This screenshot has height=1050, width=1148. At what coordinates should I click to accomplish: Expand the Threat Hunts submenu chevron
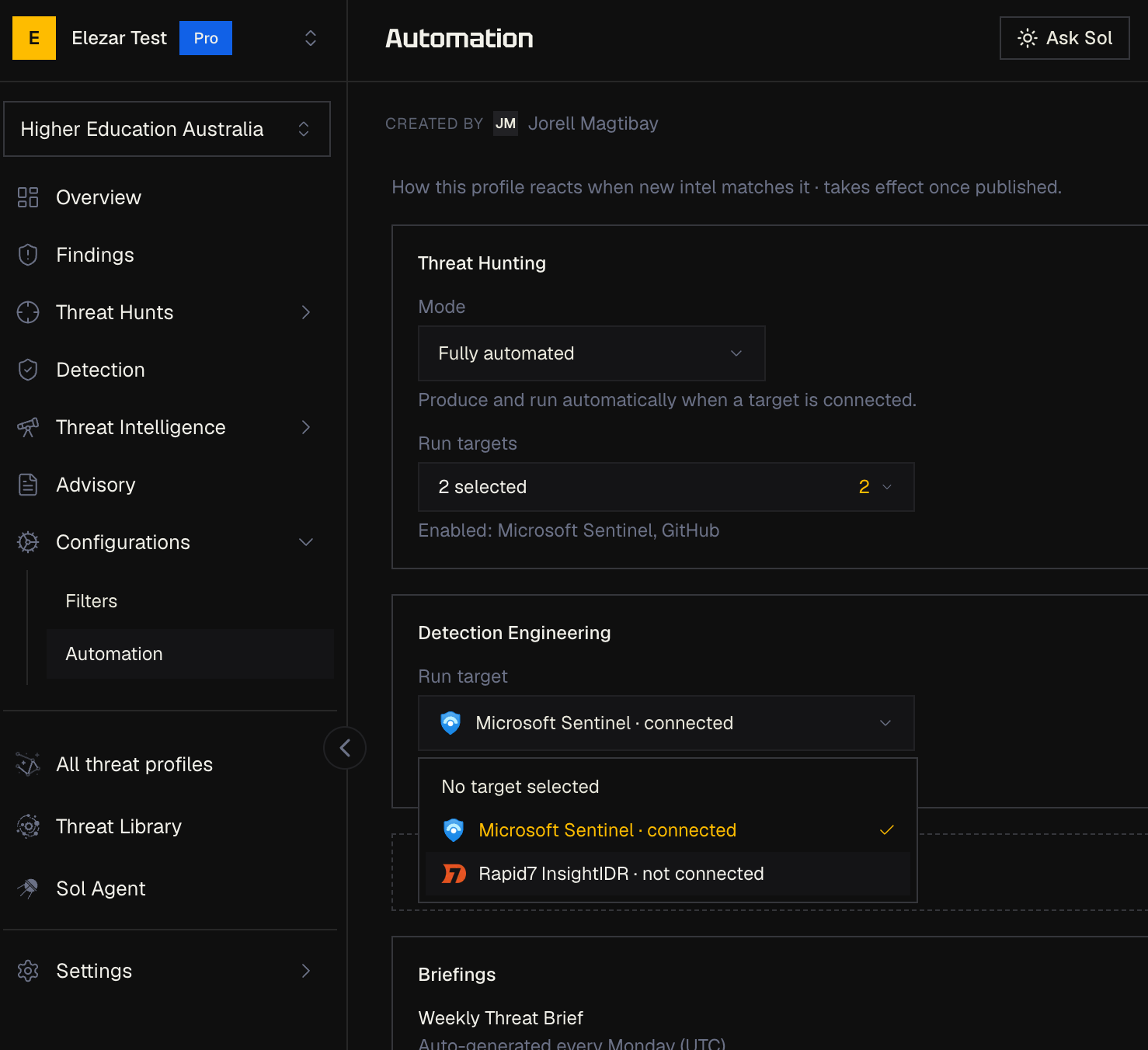[x=306, y=312]
